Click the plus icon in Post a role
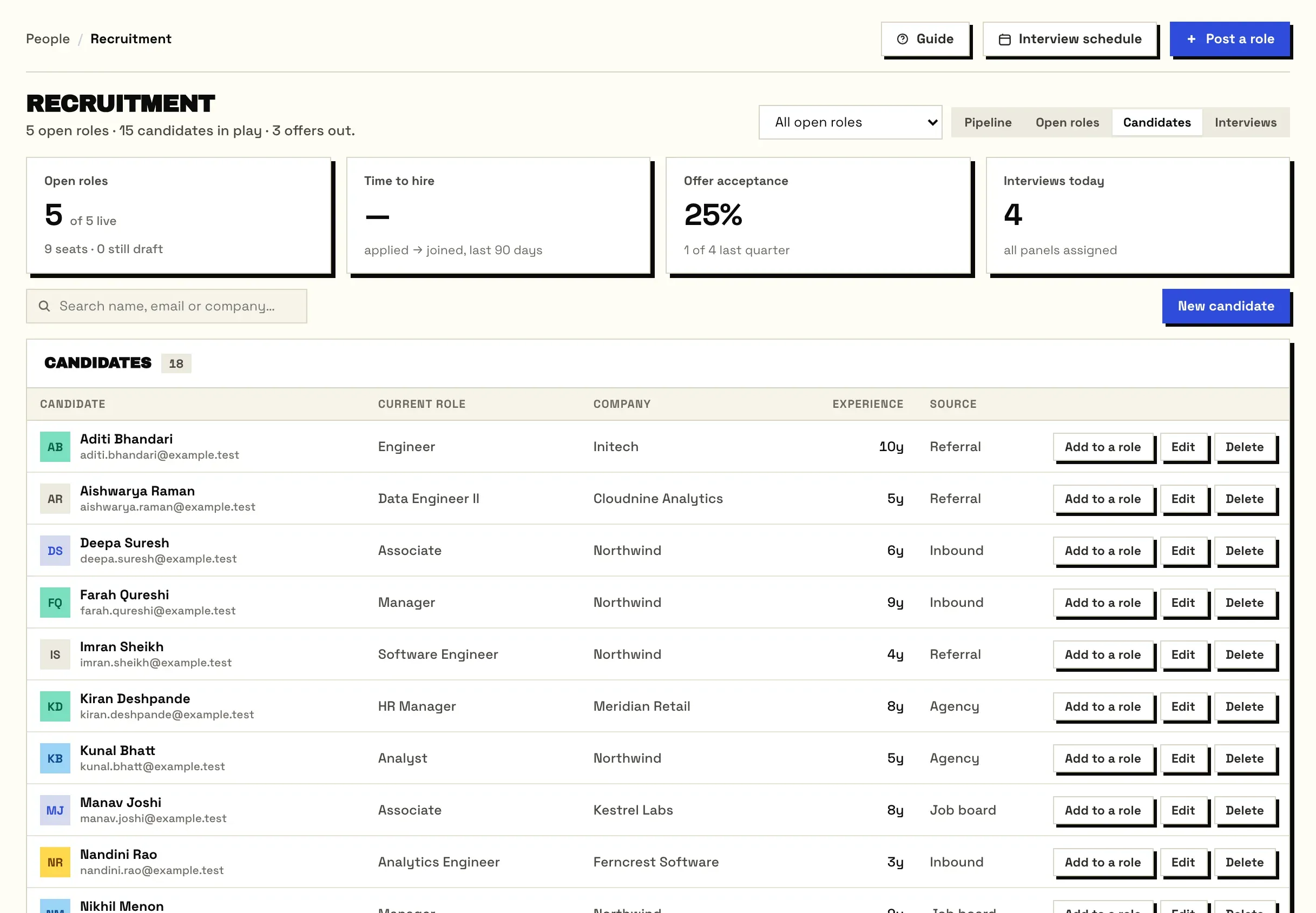The height and width of the screenshot is (913, 1316). click(1191, 39)
